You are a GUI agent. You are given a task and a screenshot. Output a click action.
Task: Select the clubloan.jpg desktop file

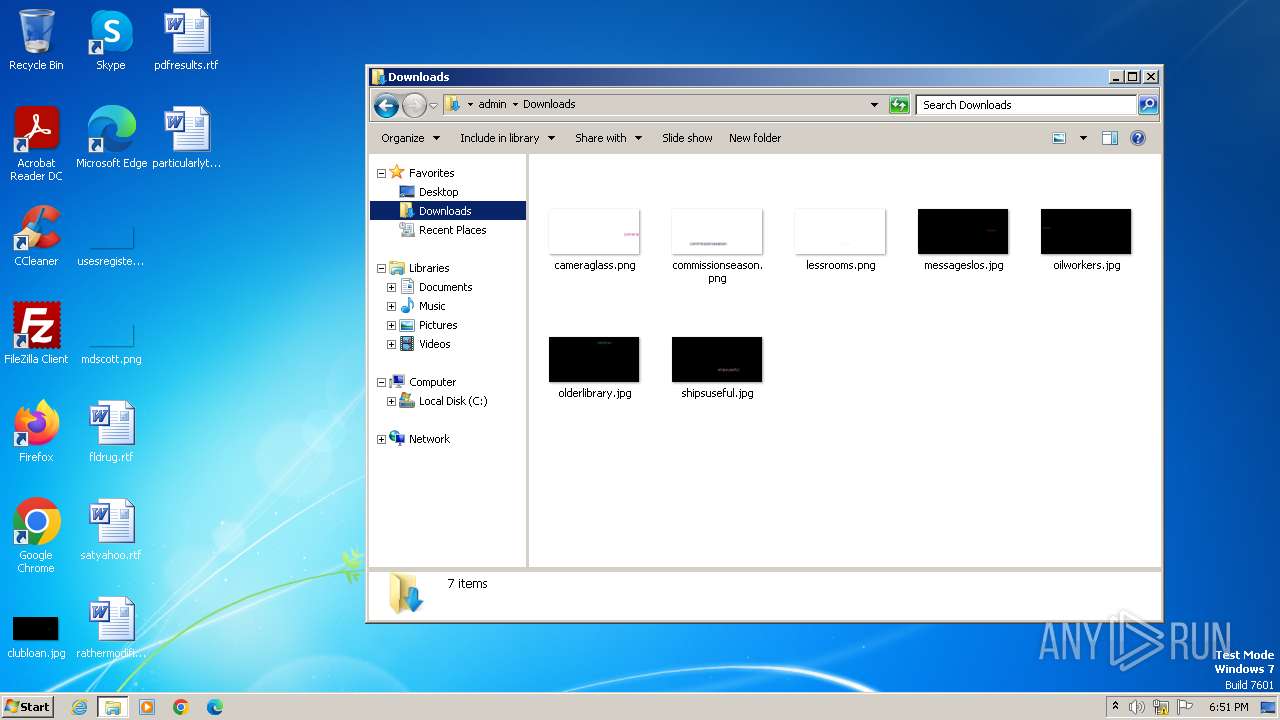[36, 636]
